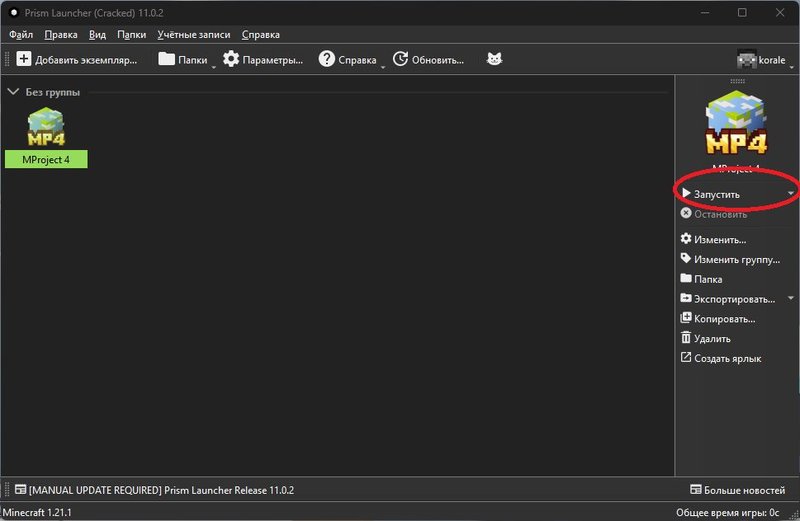800x521 pixels.
Task: Minimize the Prism Launcher window
Action: 705,12
